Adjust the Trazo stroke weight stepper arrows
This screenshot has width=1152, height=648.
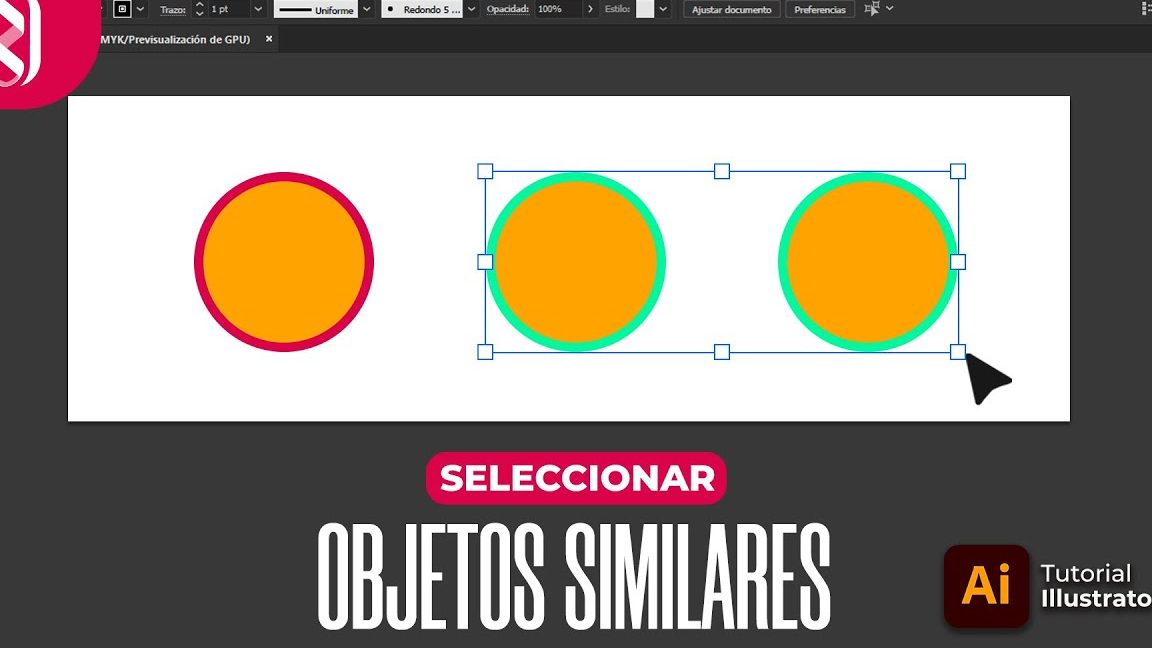click(x=199, y=9)
